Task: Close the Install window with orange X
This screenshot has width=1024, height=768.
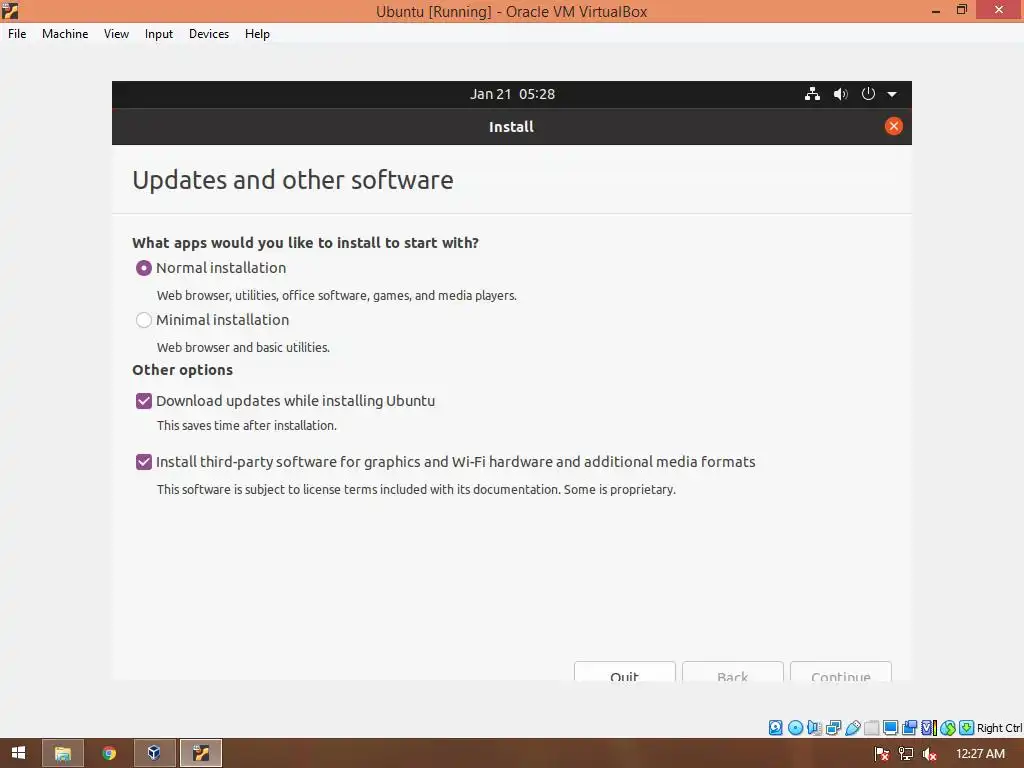Action: coord(893,126)
